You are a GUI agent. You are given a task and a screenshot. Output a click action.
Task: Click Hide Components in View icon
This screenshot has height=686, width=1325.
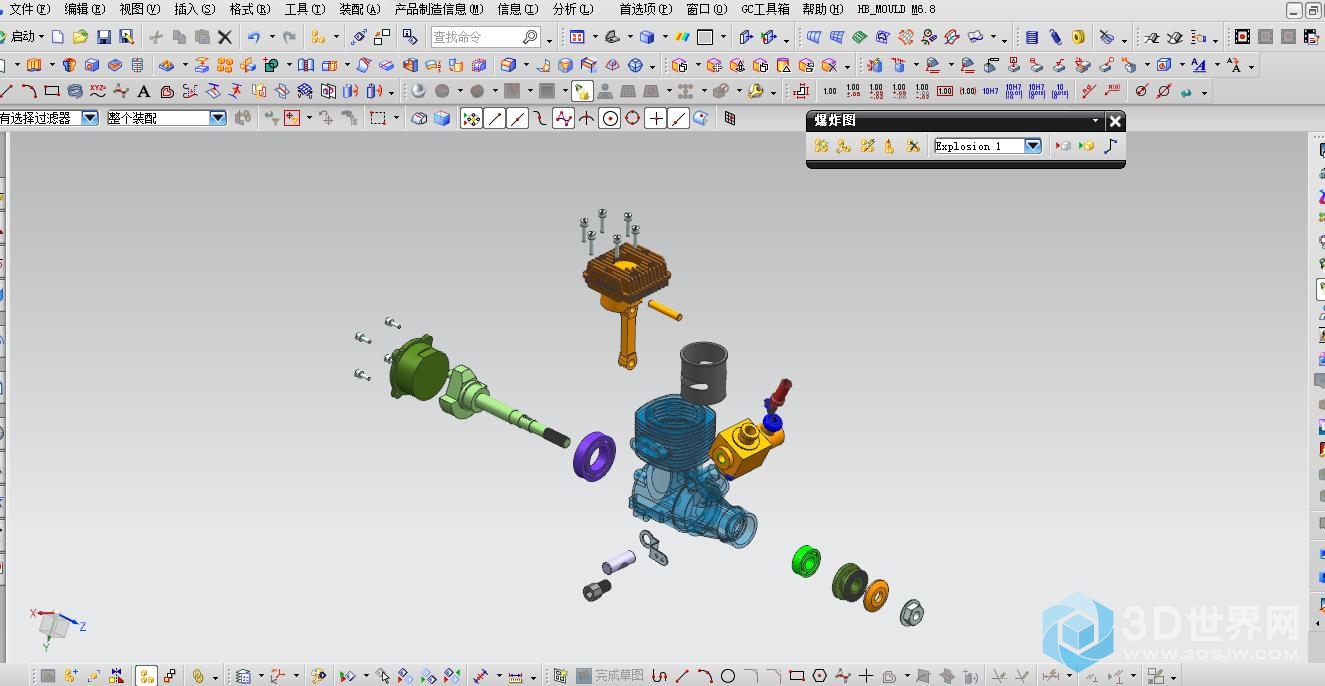[1063, 146]
